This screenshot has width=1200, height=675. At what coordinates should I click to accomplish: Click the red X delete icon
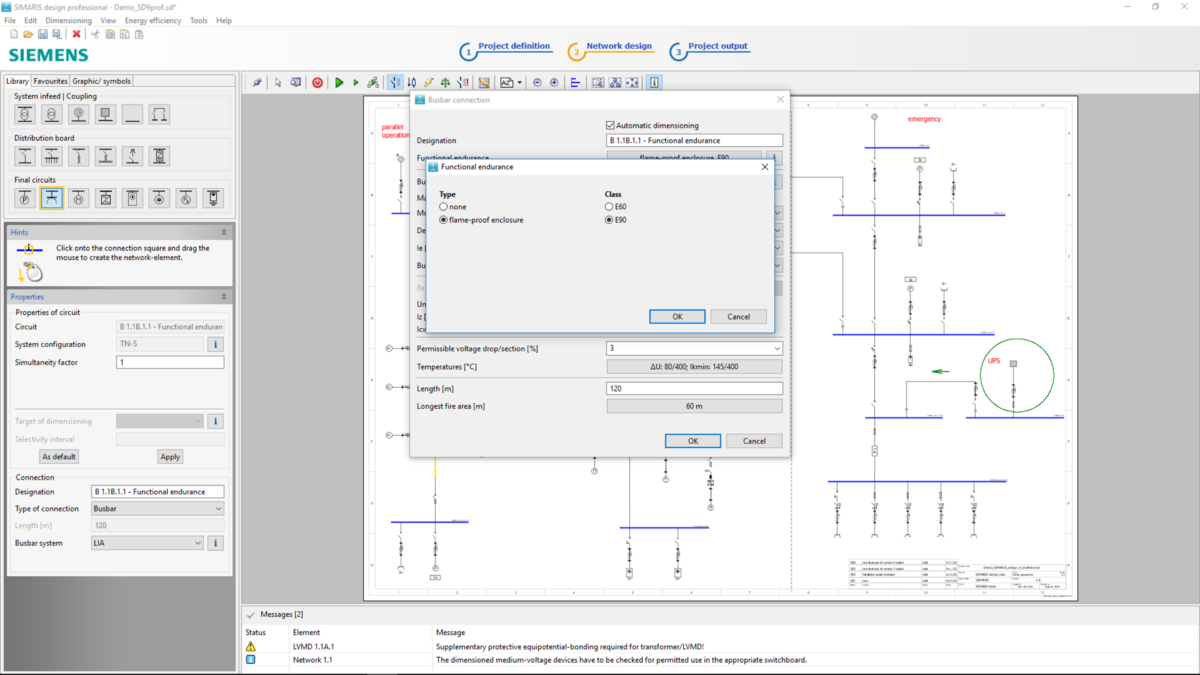tap(76, 34)
